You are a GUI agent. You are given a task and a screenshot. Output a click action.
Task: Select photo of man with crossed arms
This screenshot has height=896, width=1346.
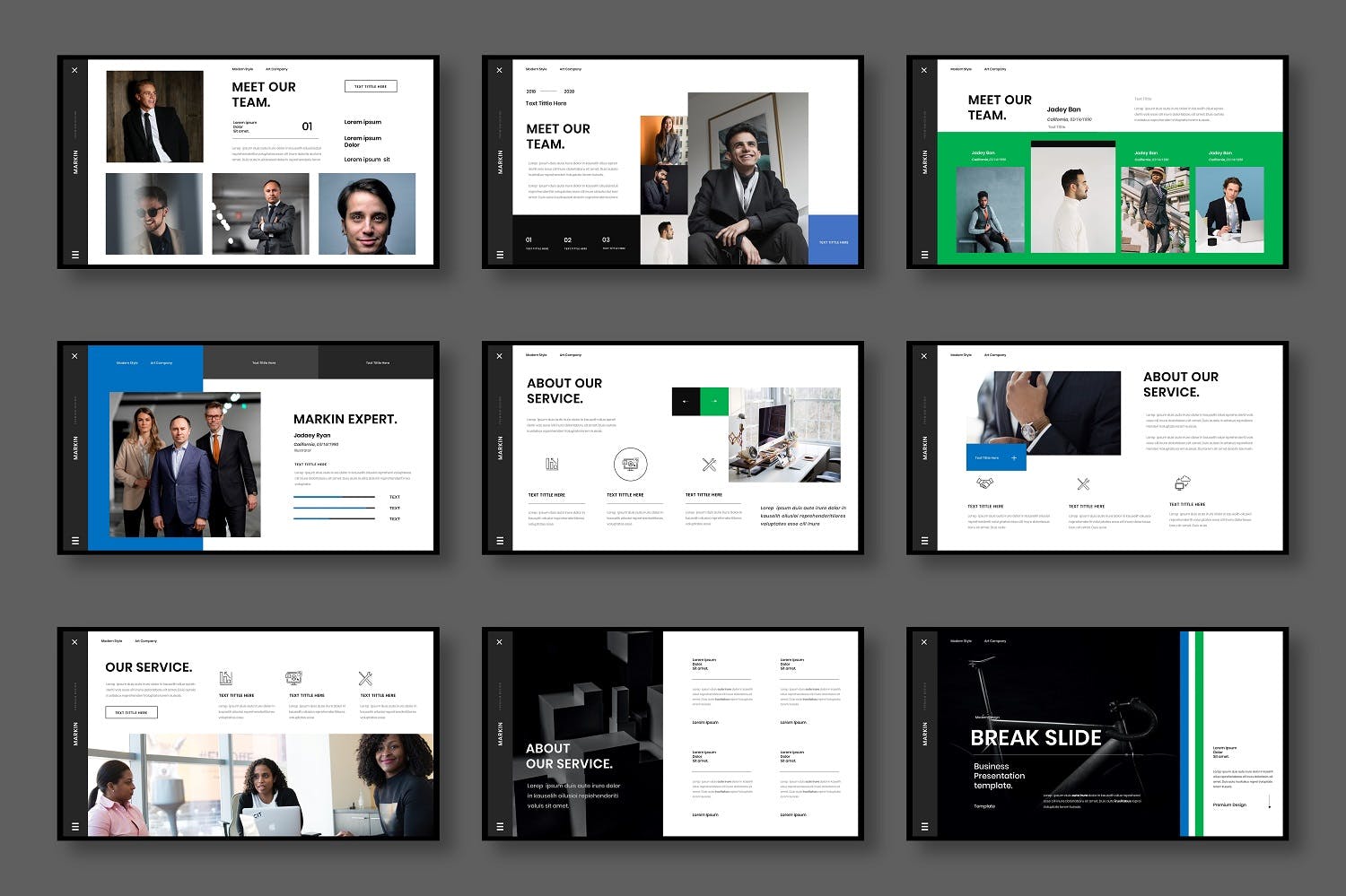click(260, 213)
